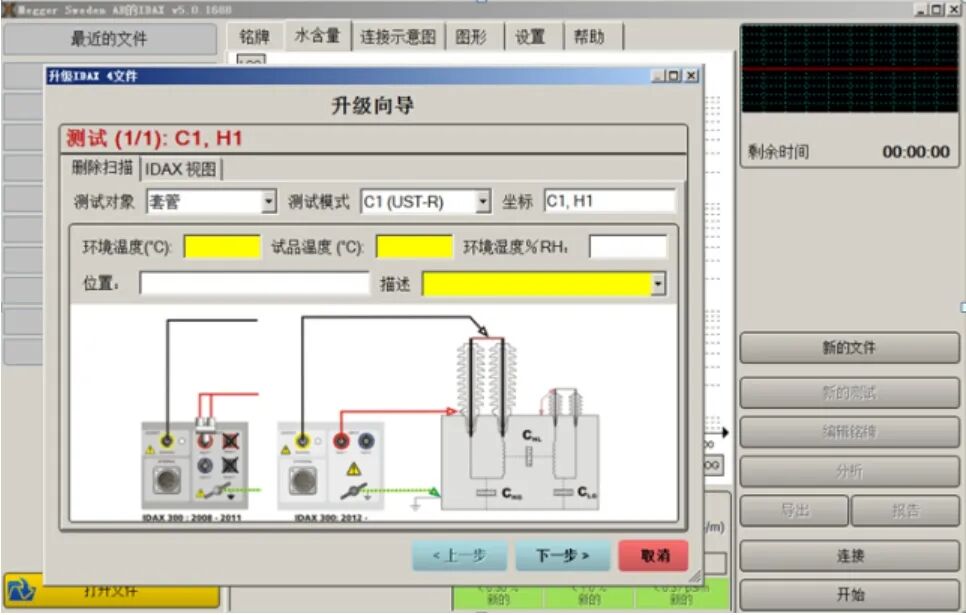Click the 新的文件 button
966x615 pixels.
[x=850, y=348]
